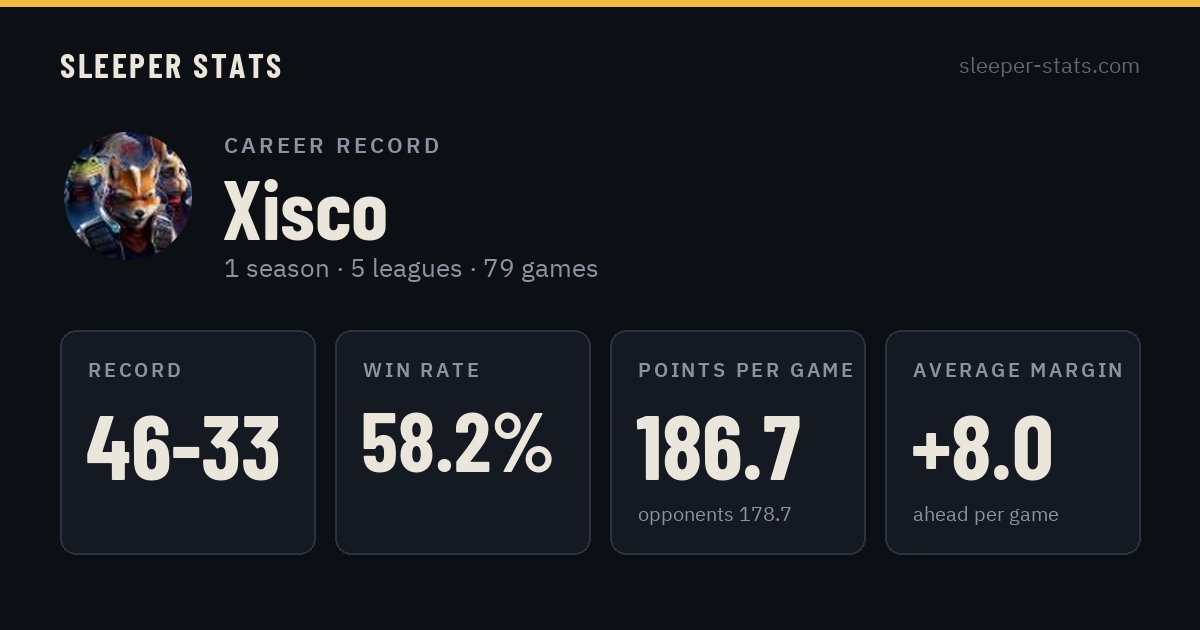
Task: Select the AVERAGE MARGIN card label
Action: [1018, 371]
